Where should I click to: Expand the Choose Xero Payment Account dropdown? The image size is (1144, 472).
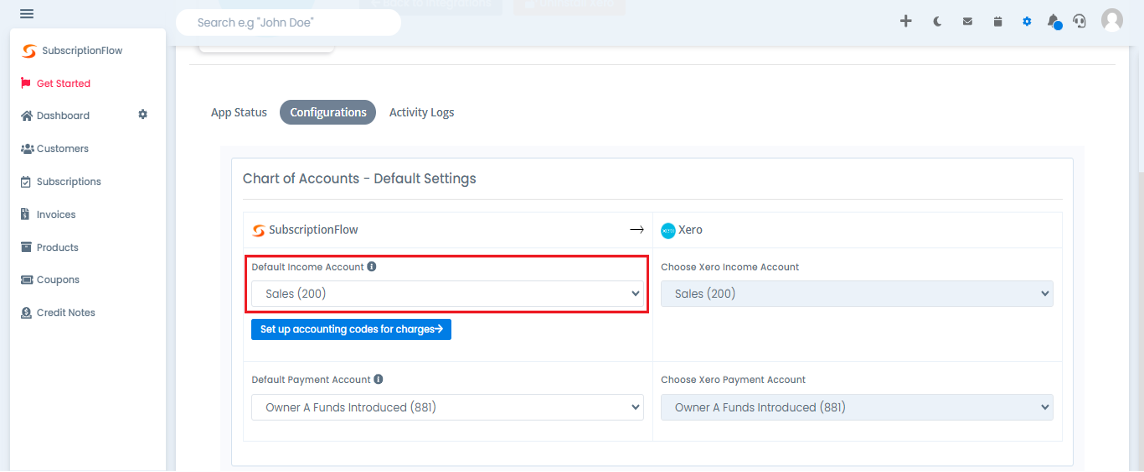[857, 407]
